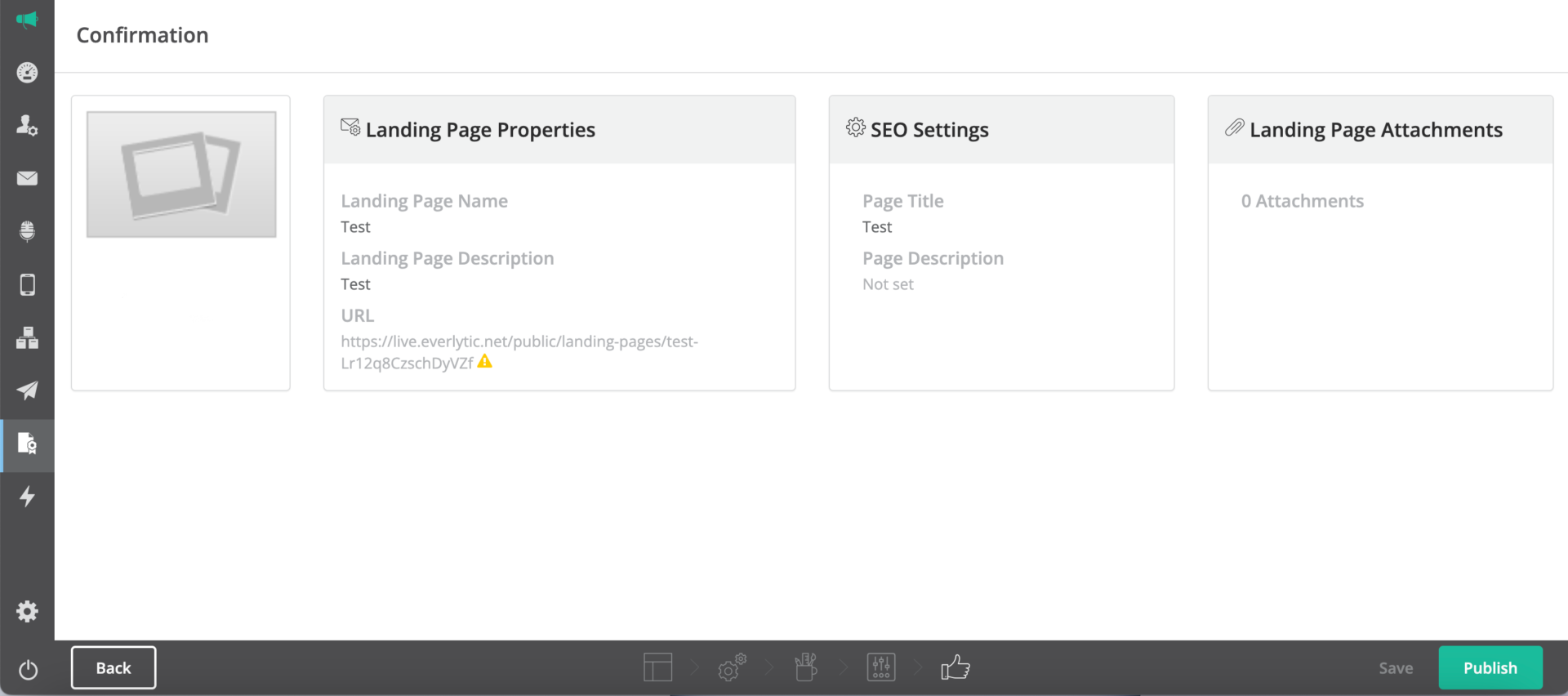The height and width of the screenshot is (696, 1568).
Task: Click the hierarchy blocks sidebar icon
Action: coord(27,337)
